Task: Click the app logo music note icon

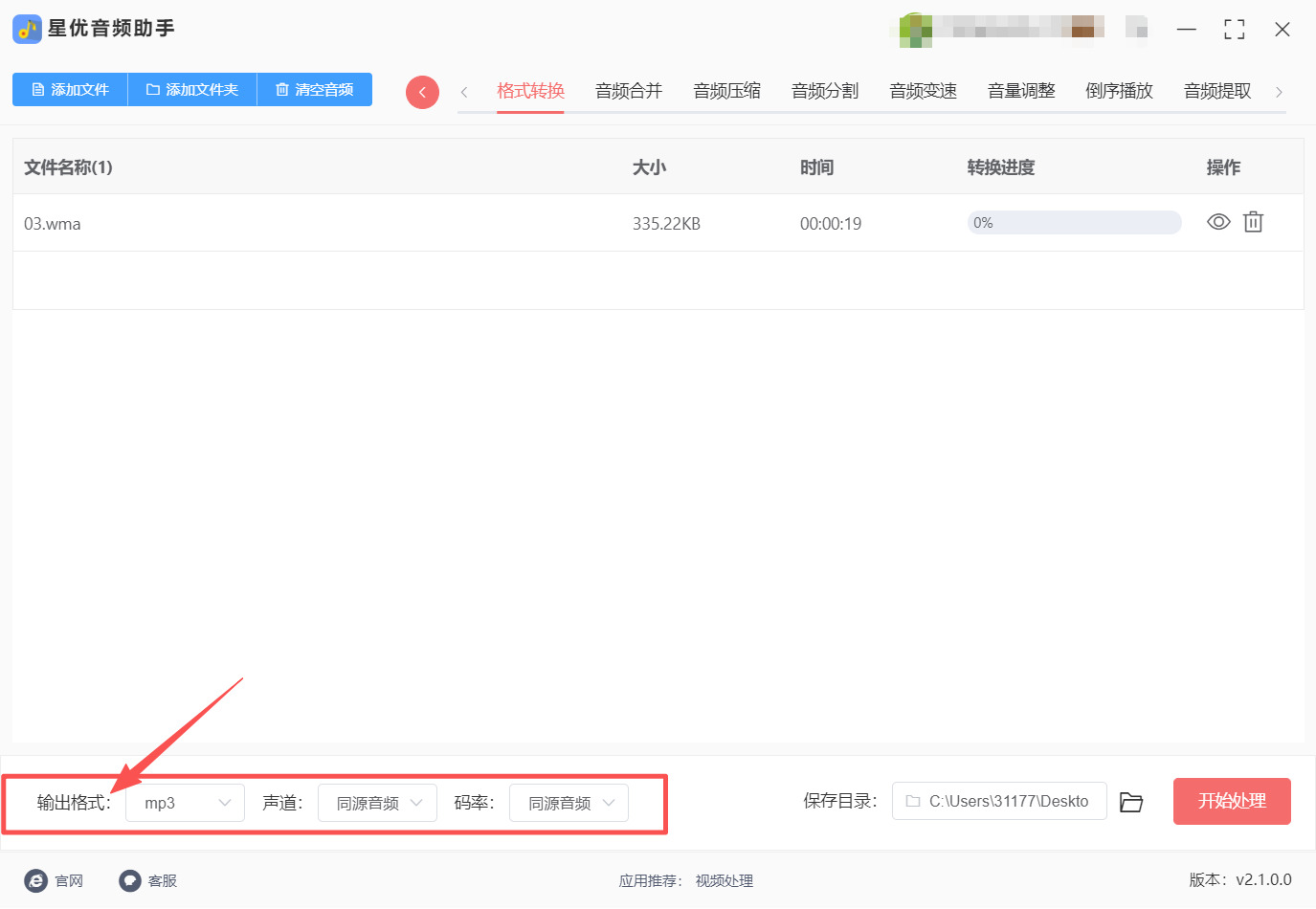Action: point(27,28)
